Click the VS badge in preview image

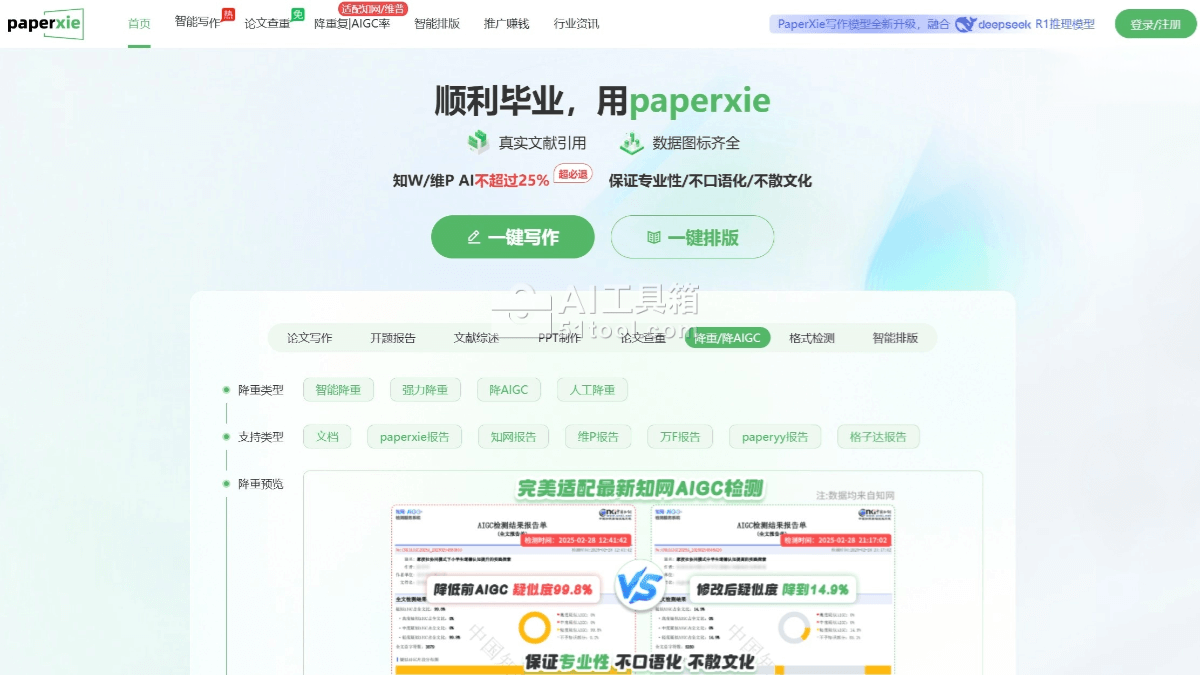(x=638, y=585)
